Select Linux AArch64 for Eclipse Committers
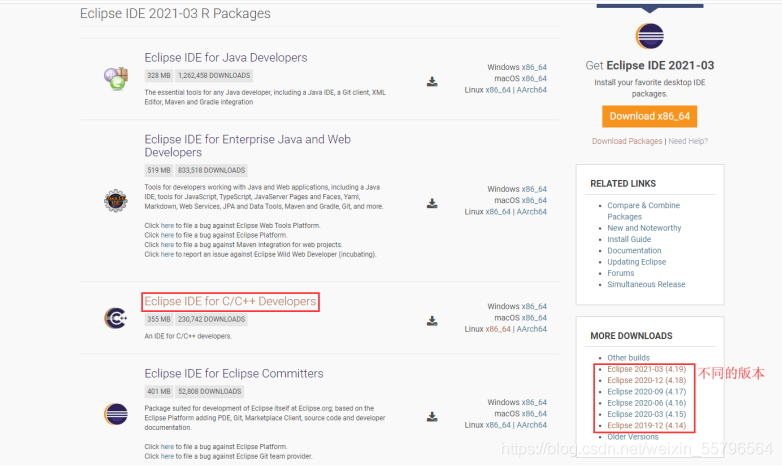Screen dimensions: 782x467 coord(532,425)
